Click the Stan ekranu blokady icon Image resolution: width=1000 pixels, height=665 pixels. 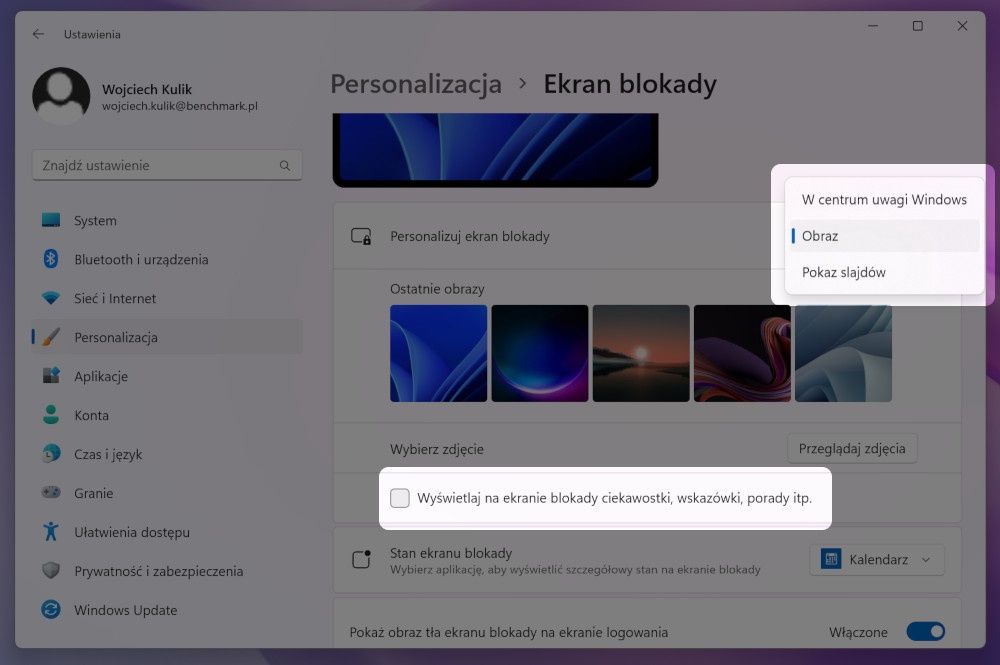pyautogui.click(x=362, y=559)
